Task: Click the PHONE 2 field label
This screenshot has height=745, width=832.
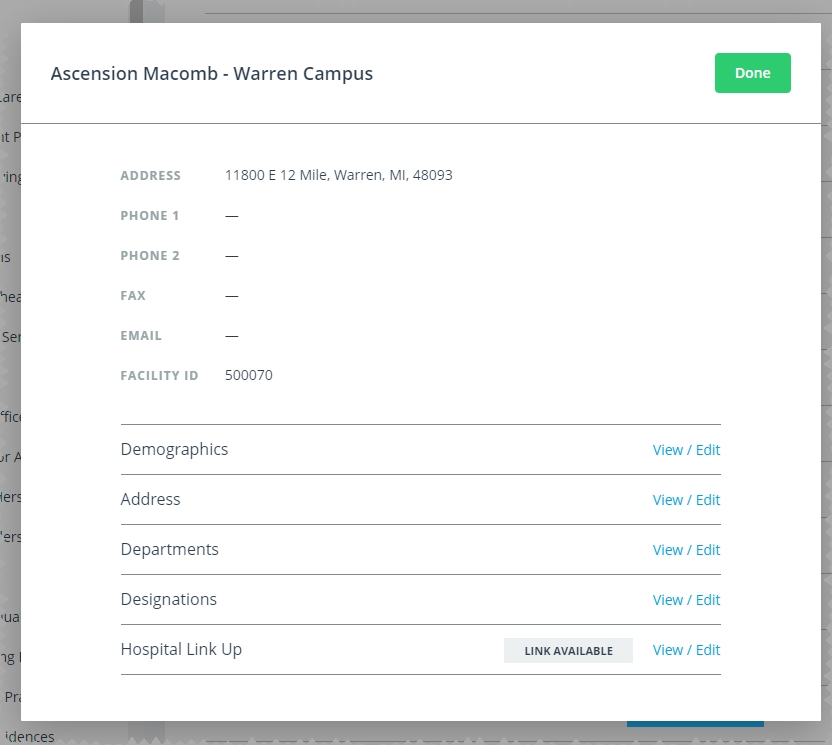Action: 150,256
